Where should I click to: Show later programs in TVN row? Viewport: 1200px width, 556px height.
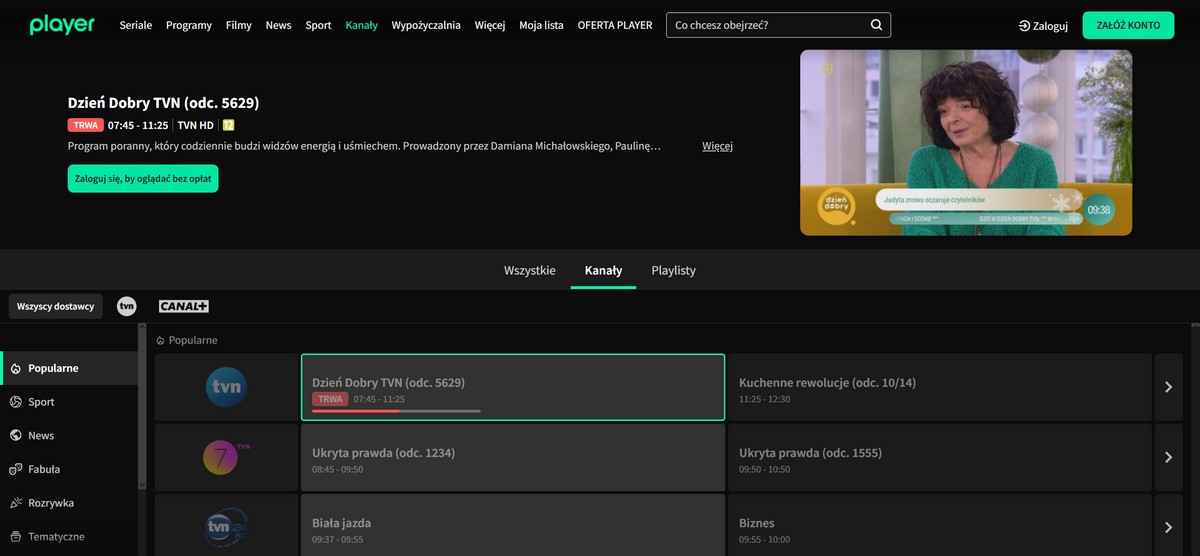[1168, 387]
